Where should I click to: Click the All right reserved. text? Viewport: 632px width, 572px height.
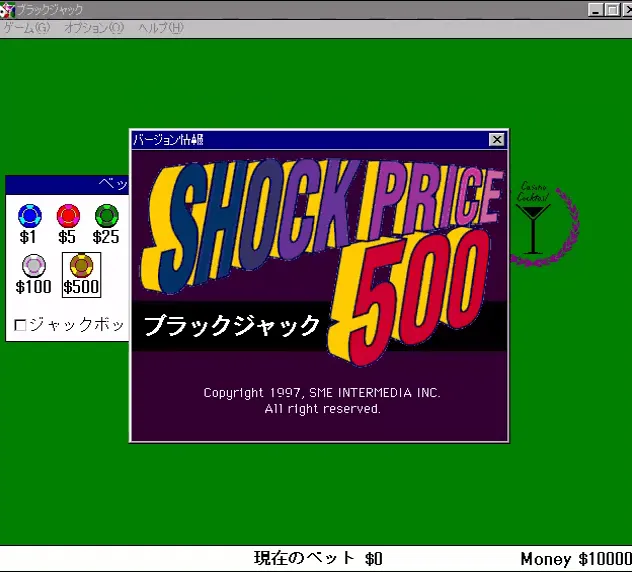click(322, 409)
